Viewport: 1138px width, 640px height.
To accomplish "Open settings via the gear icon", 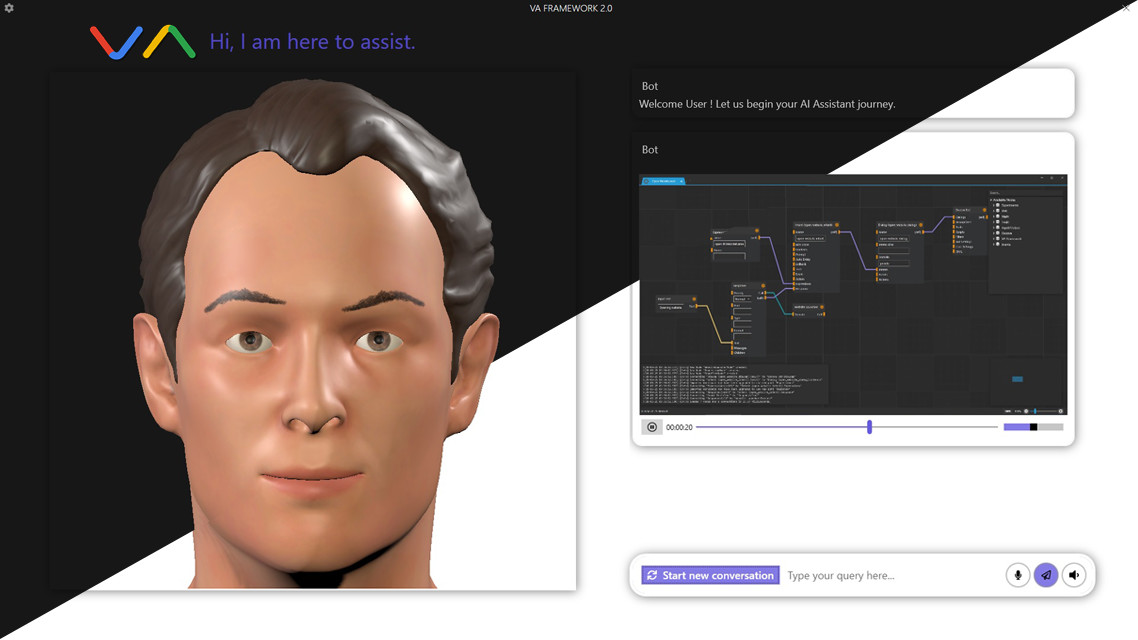I will (x=9, y=8).
